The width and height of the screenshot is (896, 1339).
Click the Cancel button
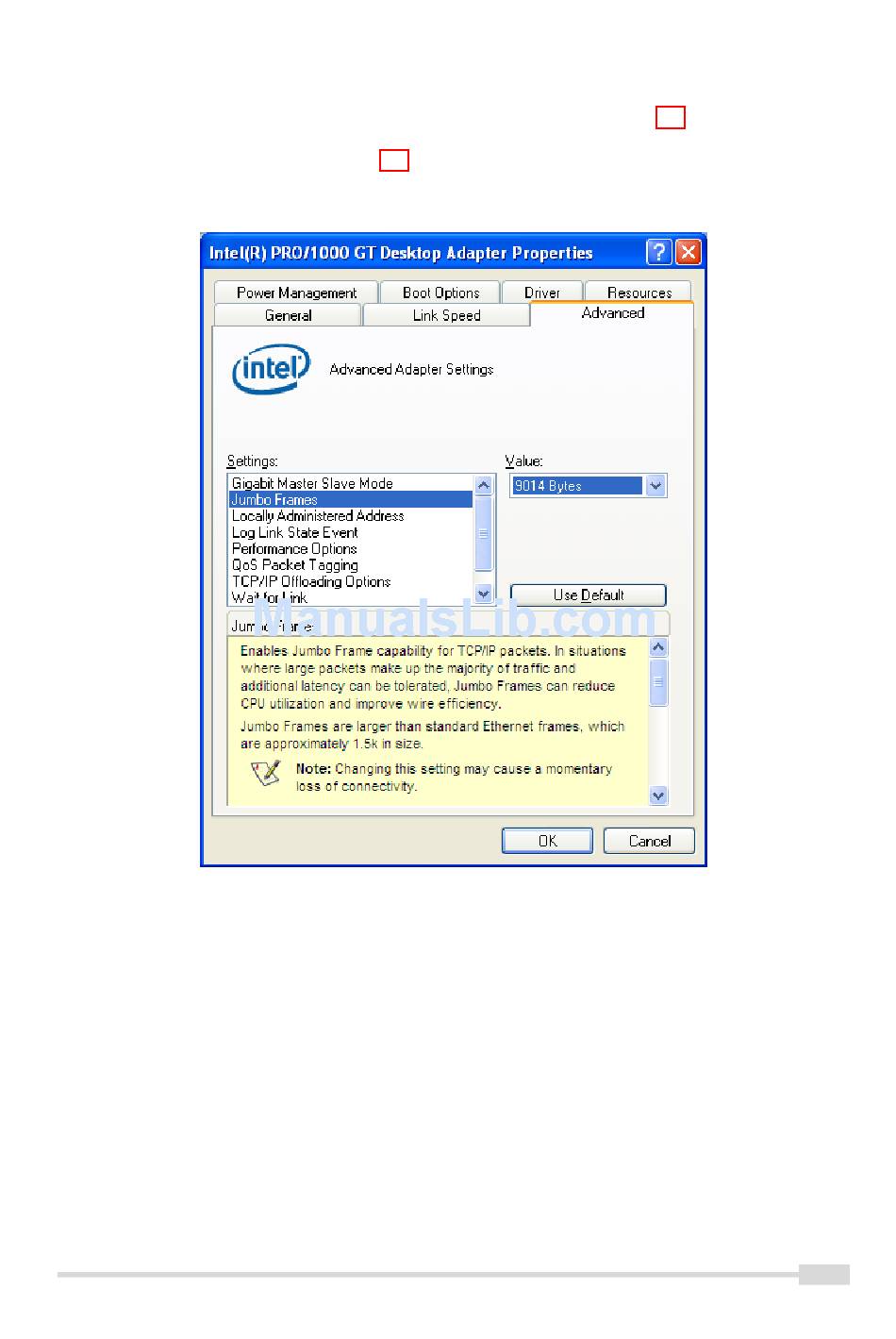coord(649,841)
